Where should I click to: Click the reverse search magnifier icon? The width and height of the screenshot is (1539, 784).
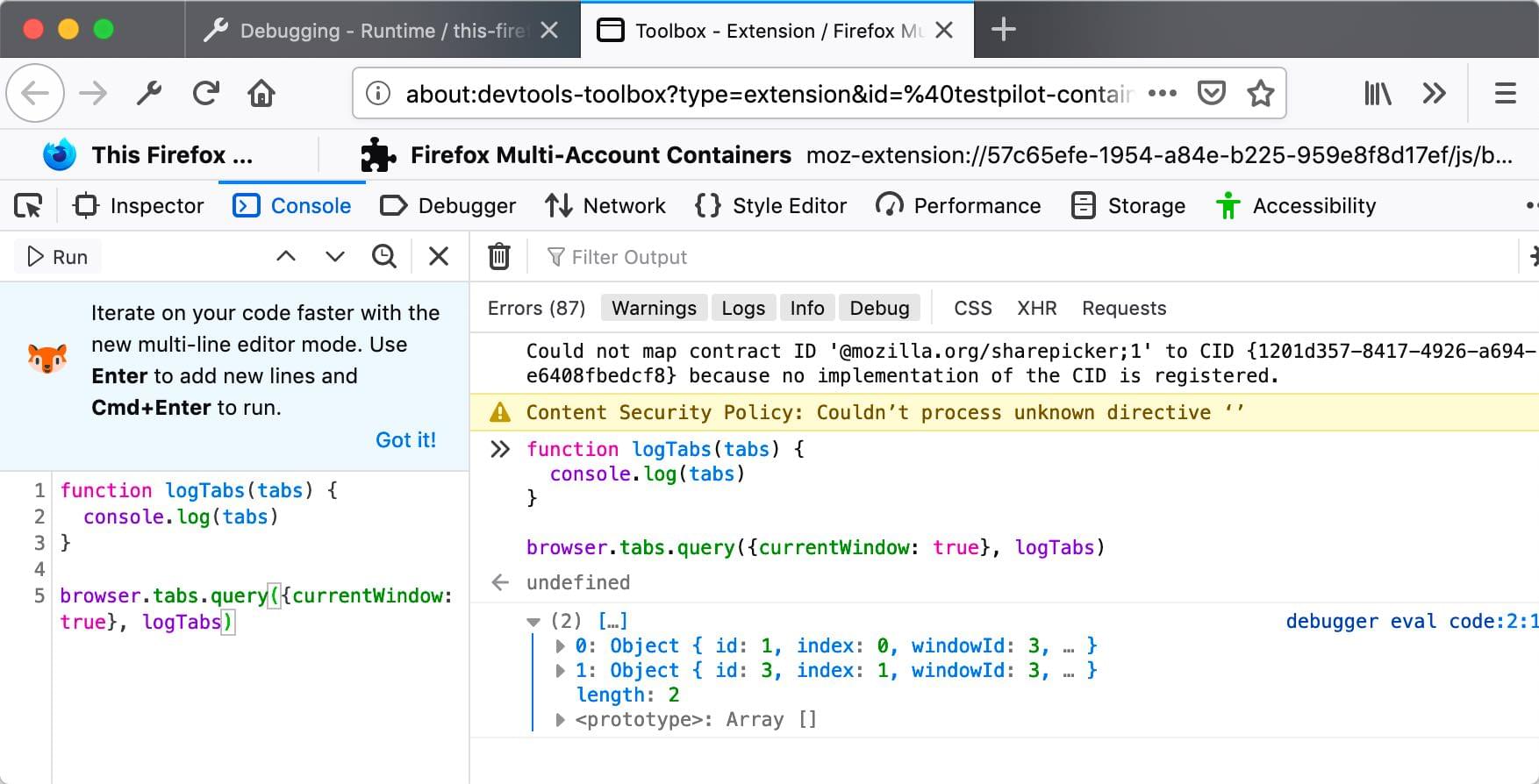384,256
